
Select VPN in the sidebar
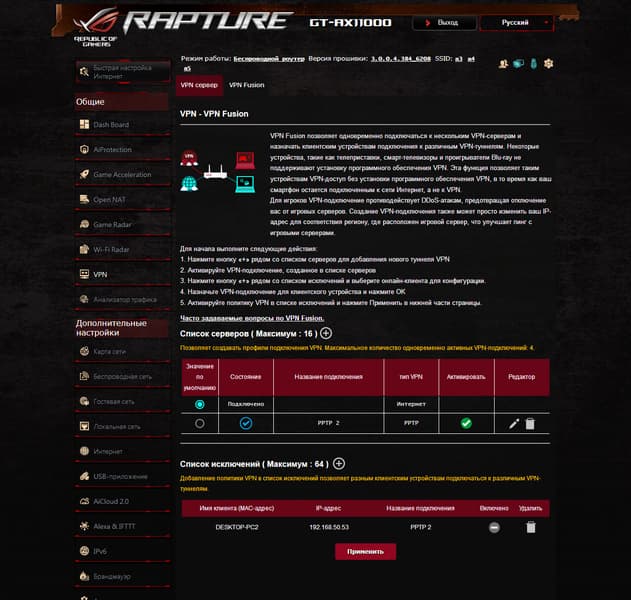[122, 274]
